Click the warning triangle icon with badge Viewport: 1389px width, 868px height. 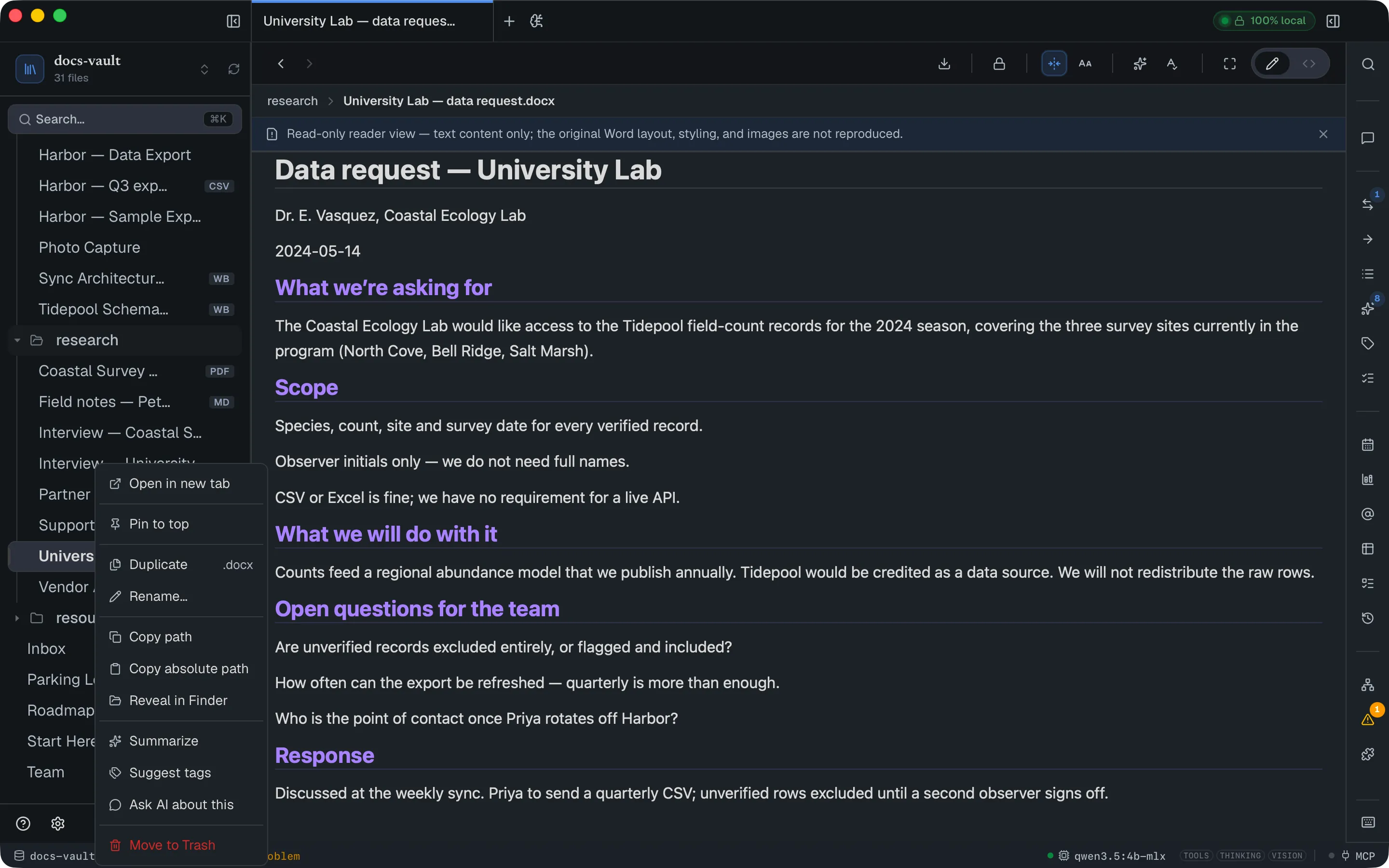tap(1368, 719)
